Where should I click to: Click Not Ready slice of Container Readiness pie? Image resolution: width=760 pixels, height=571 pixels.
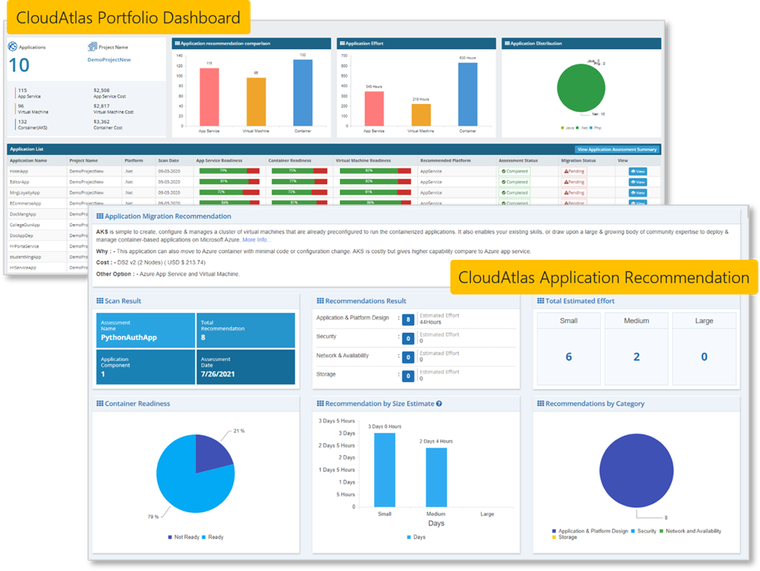211,454
